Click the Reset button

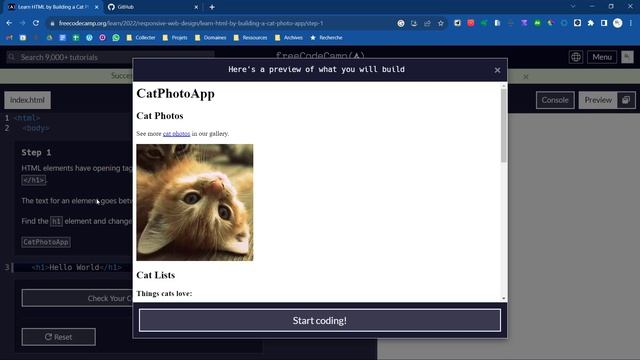pos(59,337)
